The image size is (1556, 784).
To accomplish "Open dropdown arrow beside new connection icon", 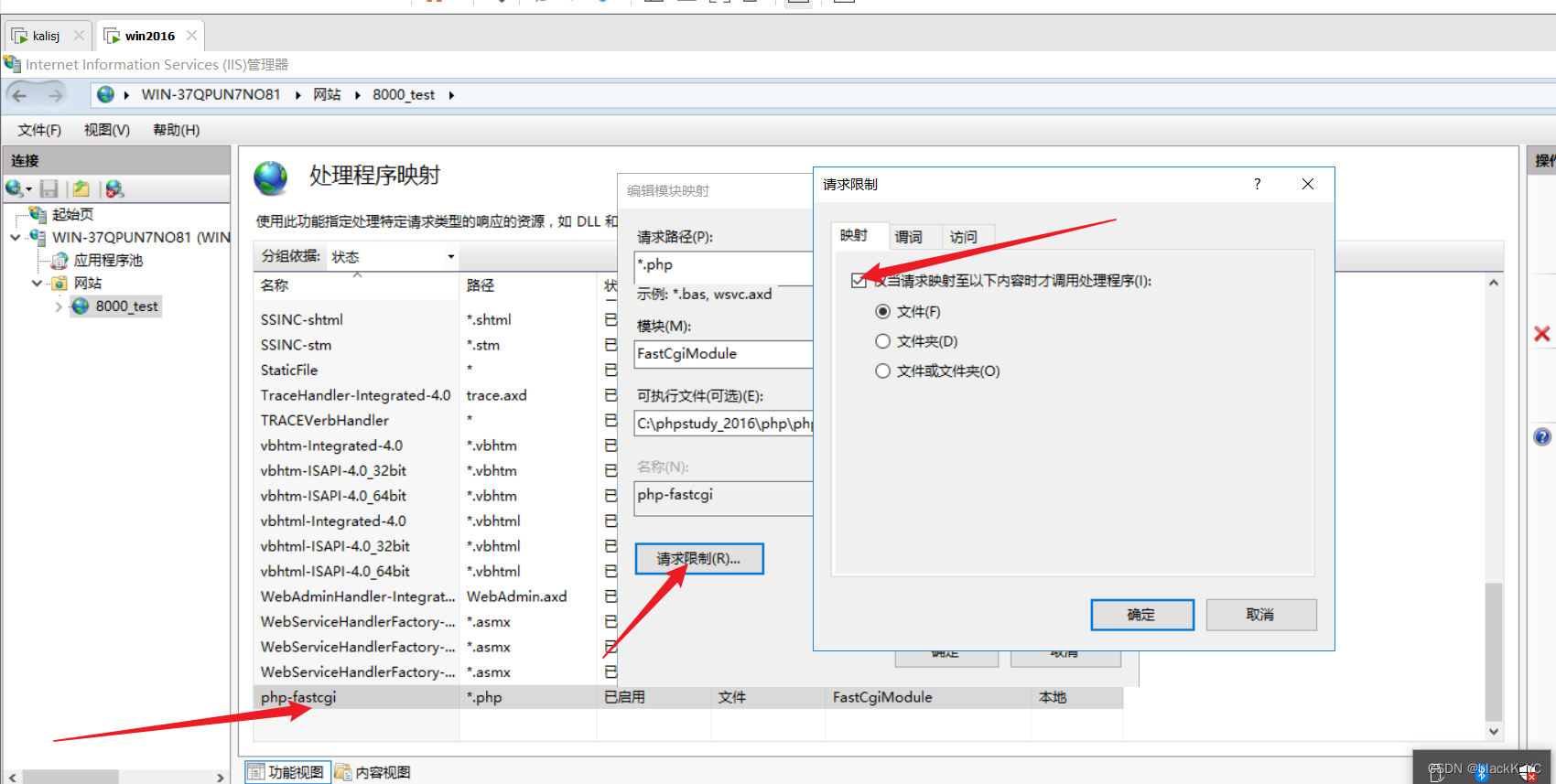I will [29, 189].
